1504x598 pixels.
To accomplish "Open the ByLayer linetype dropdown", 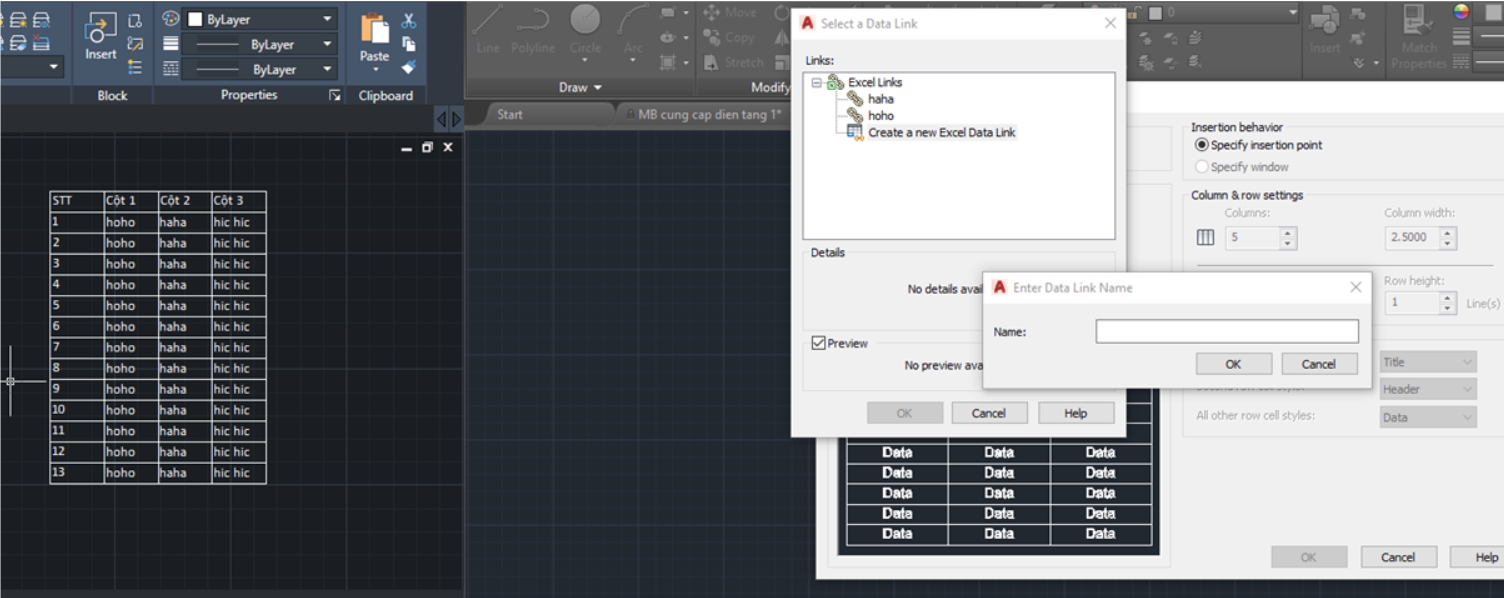I will 328,69.
